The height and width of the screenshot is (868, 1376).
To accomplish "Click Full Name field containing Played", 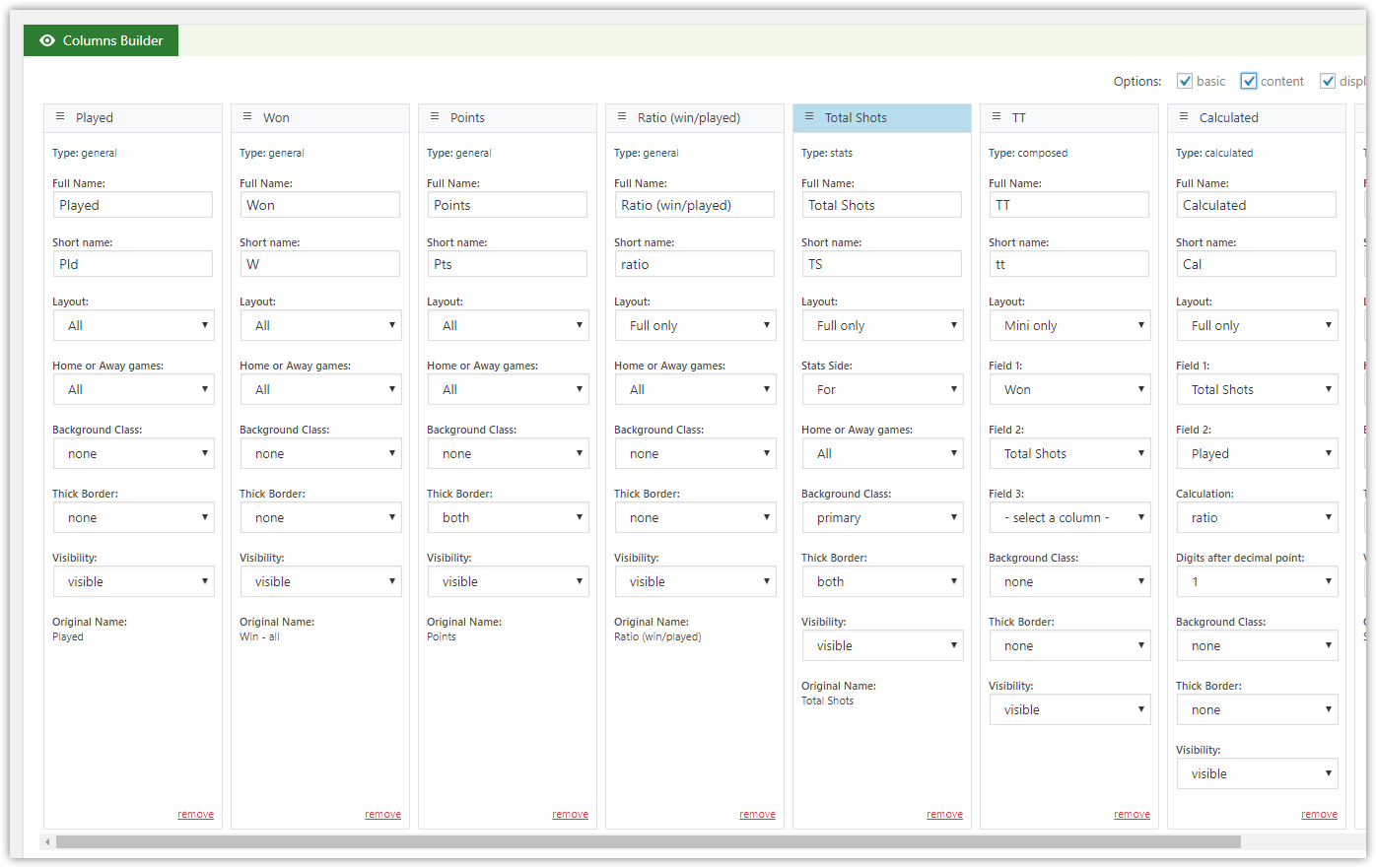I will pos(133,205).
